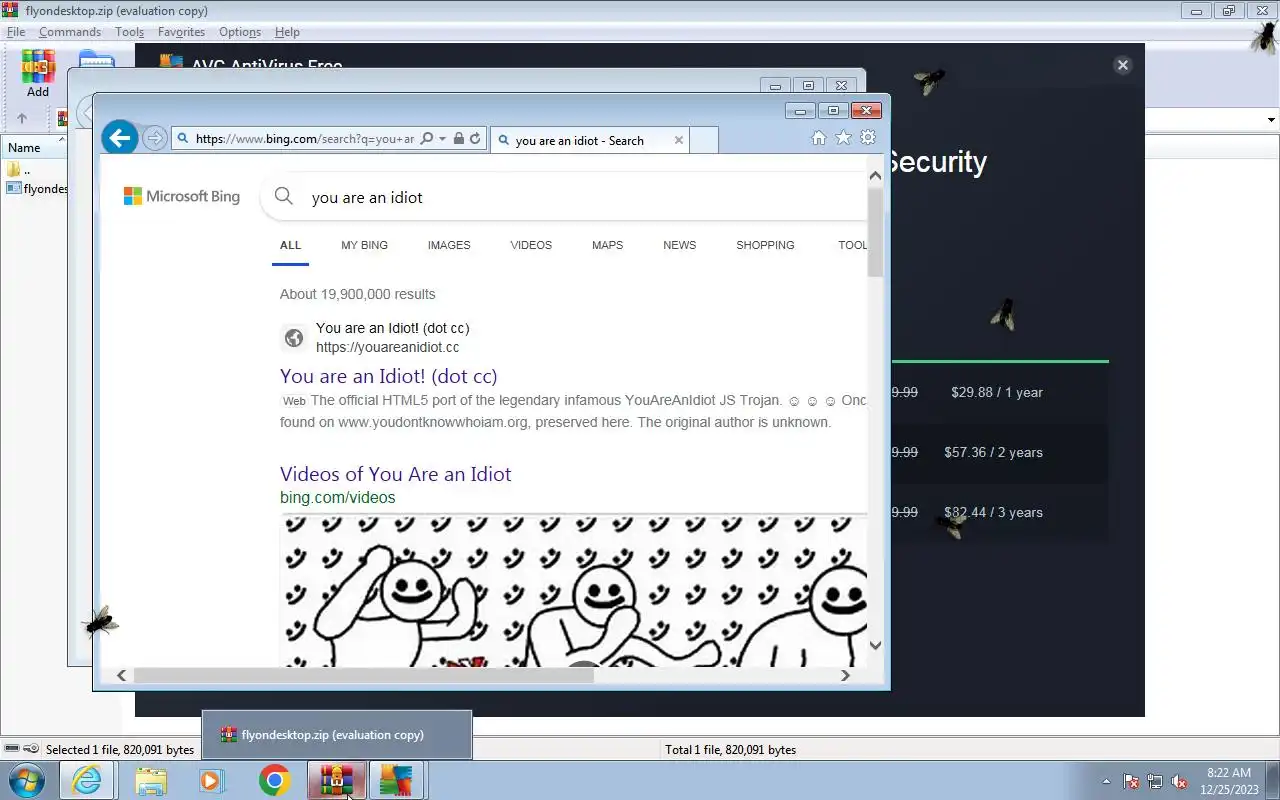Open the favorites star icon
The image size is (1280, 800).
(844, 138)
